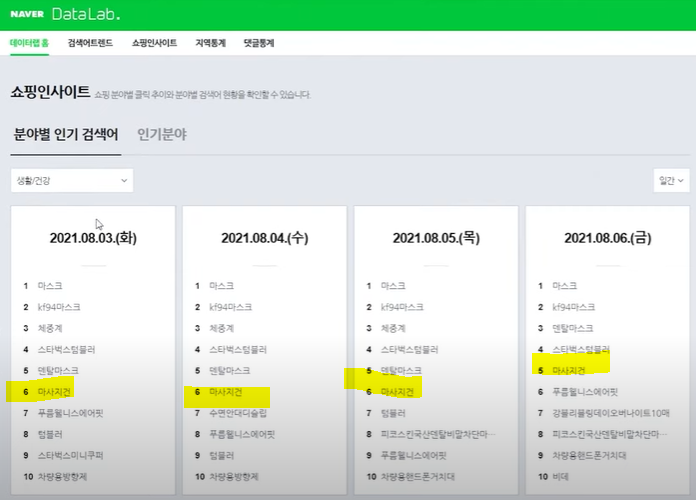Click 덴탈마스크 ranked 3 on 08.06
The width and height of the screenshot is (696, 500).
pyautogui.click(x=573, y=329)
